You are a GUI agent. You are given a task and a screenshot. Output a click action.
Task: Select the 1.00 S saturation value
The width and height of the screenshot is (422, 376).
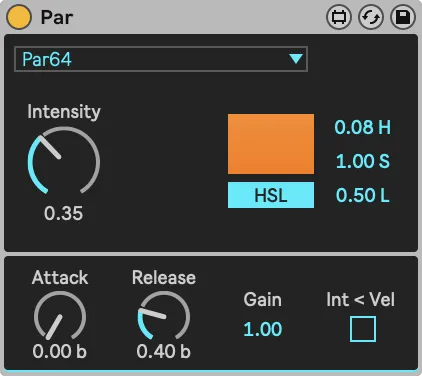click(x=362, y=161)
